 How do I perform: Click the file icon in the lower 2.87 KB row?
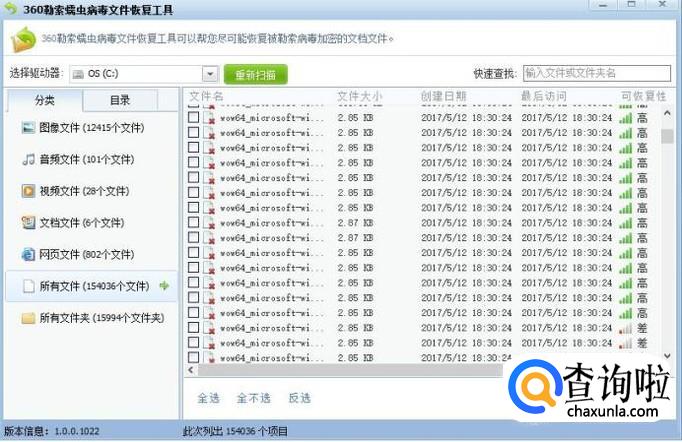(x=210, y=238)
